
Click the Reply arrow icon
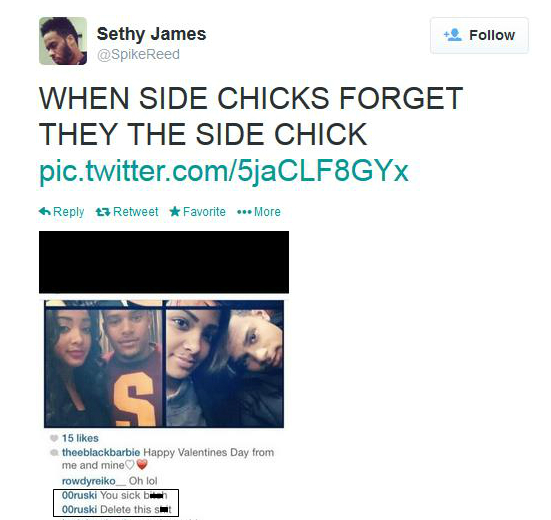pyautogui.click(x=45, y=212)
